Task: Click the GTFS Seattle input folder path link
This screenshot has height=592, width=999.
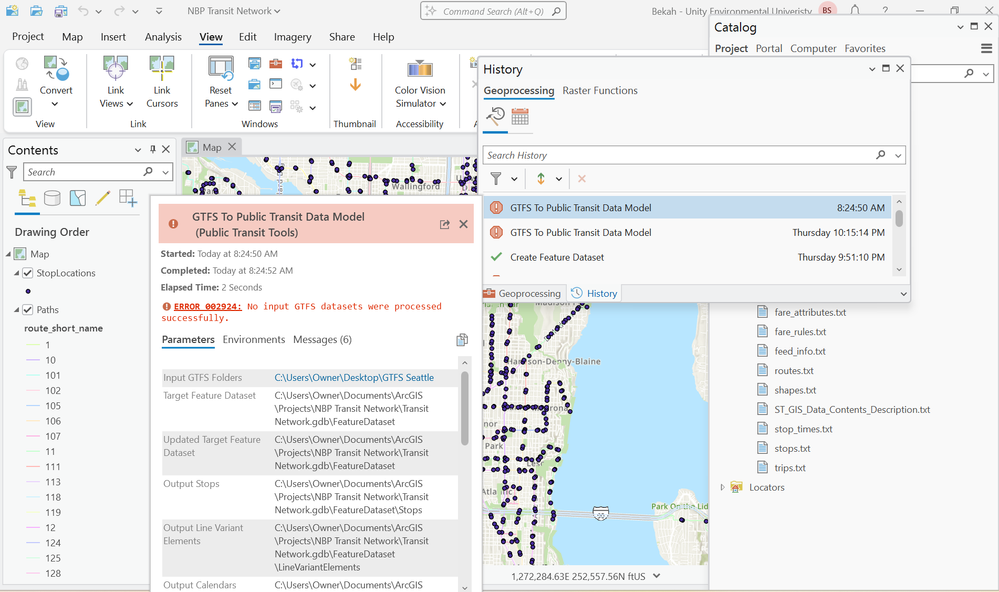Action: tap(354, 377)
